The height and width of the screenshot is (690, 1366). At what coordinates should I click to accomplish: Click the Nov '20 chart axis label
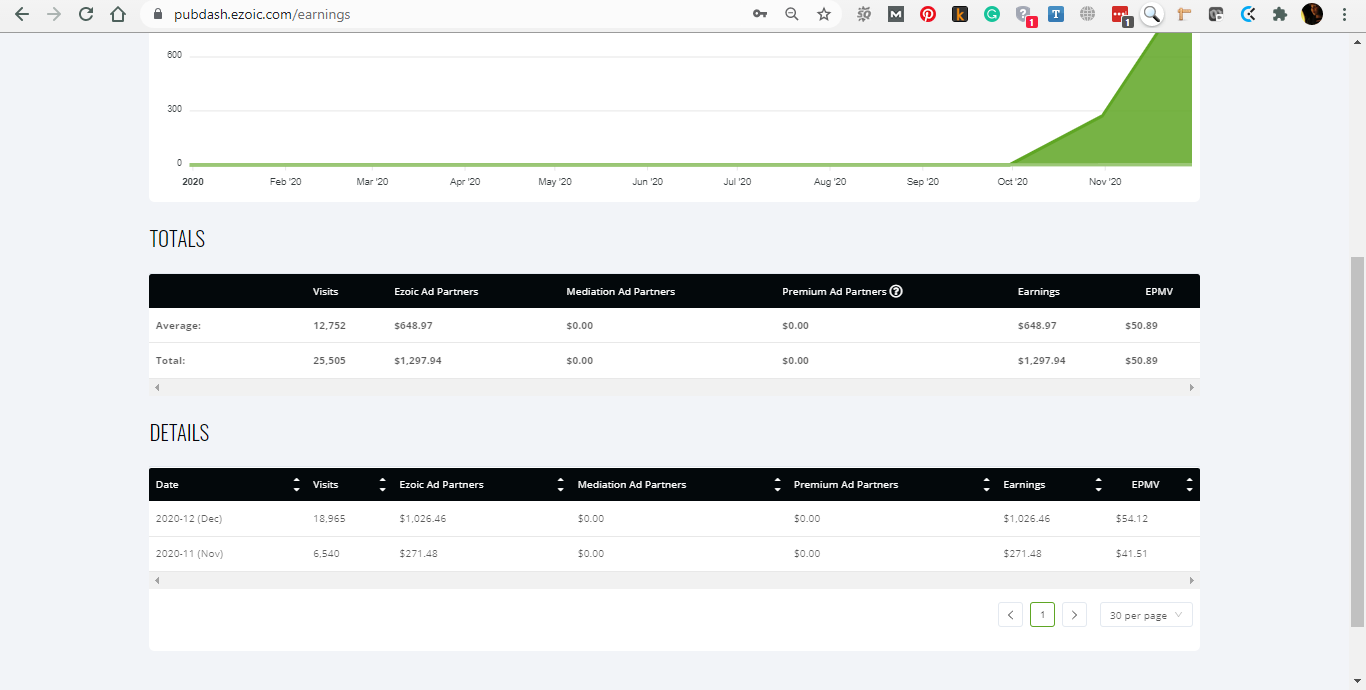(1105, 182)
